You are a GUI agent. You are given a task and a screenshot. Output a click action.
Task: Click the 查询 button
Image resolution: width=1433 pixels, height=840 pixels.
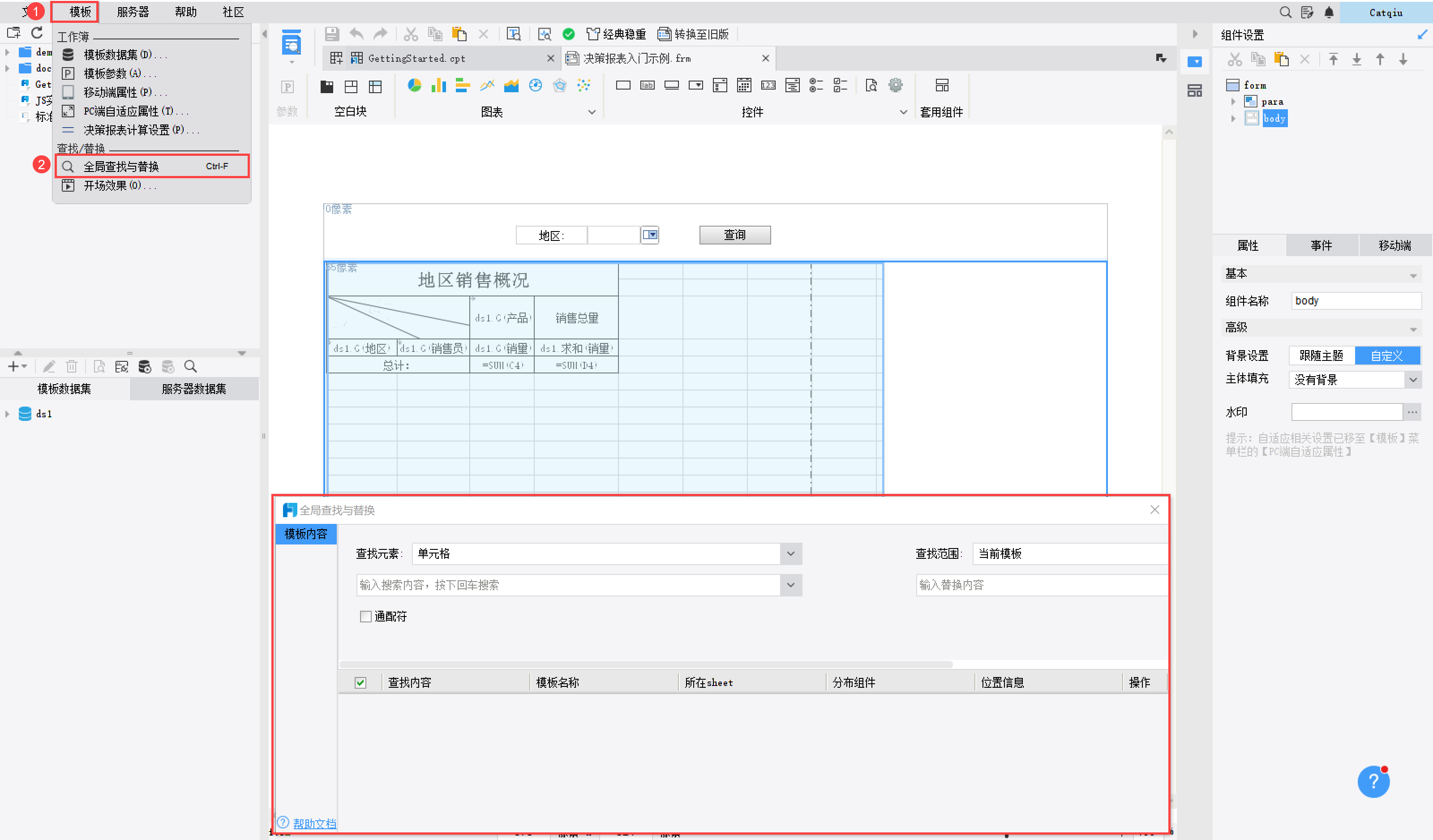pyautogui.click(x=735, y=235)
